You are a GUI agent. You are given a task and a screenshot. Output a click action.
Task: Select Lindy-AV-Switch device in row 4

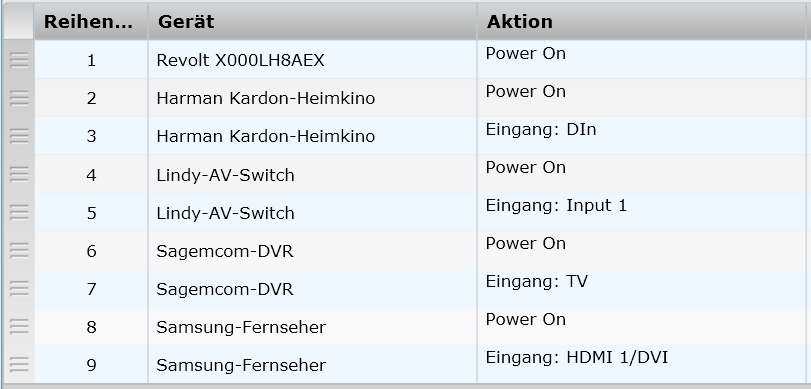312,174
